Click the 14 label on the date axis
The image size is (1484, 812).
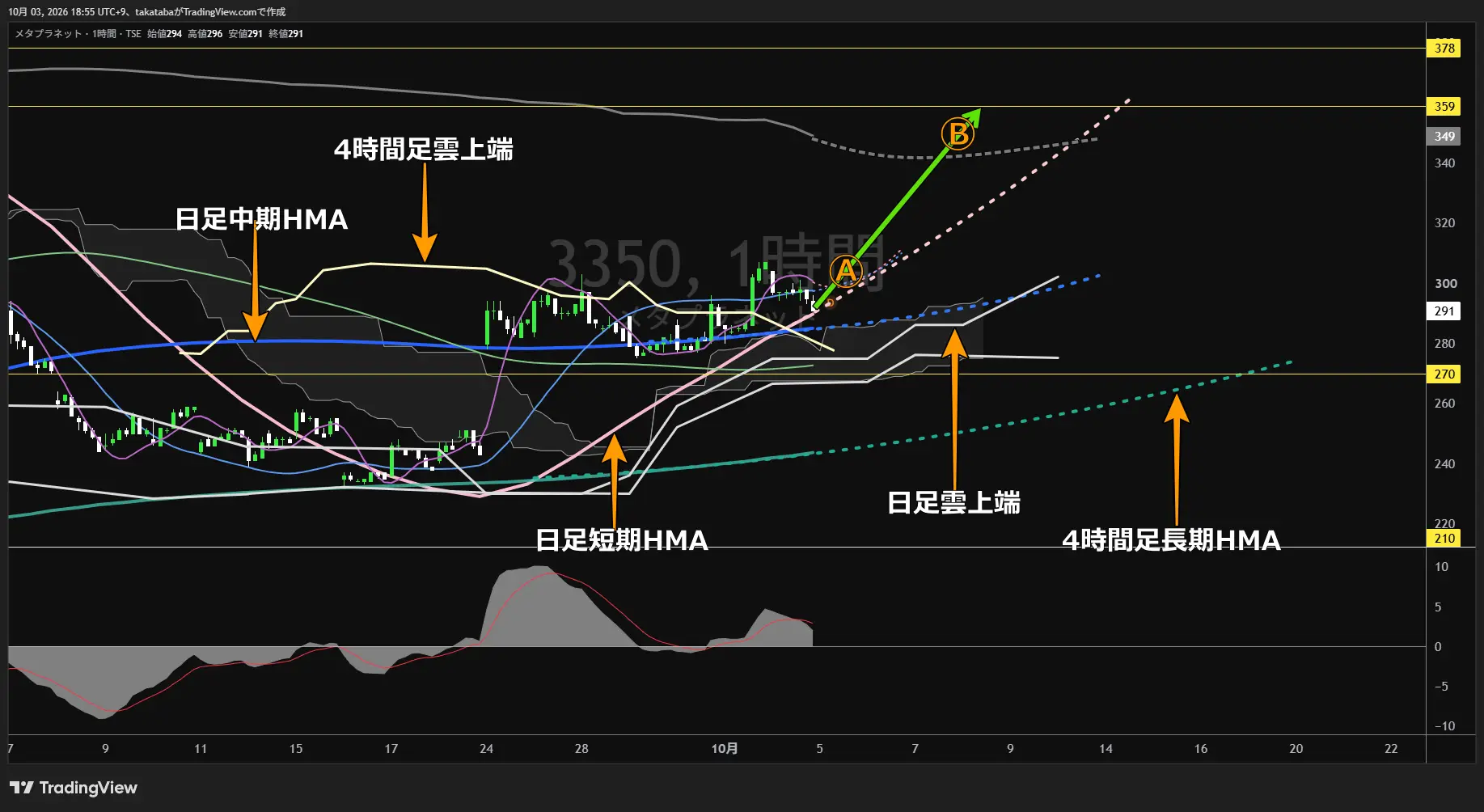(1106, 749)
